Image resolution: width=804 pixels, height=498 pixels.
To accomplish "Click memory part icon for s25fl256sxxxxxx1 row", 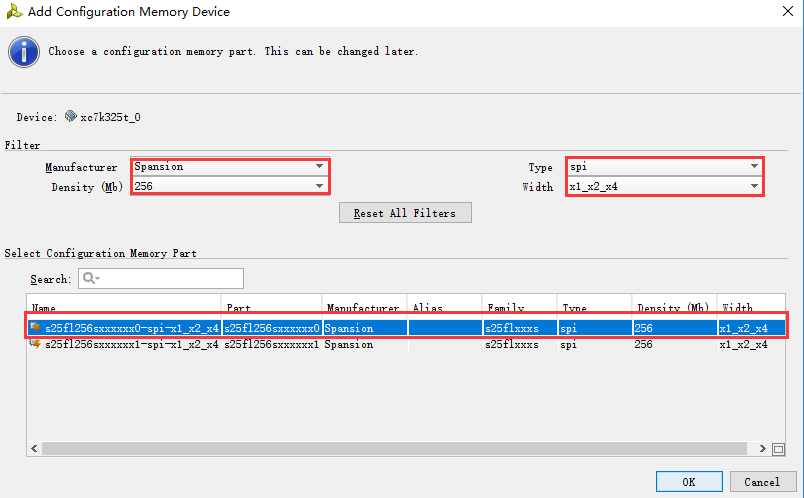I will (35, 344).
